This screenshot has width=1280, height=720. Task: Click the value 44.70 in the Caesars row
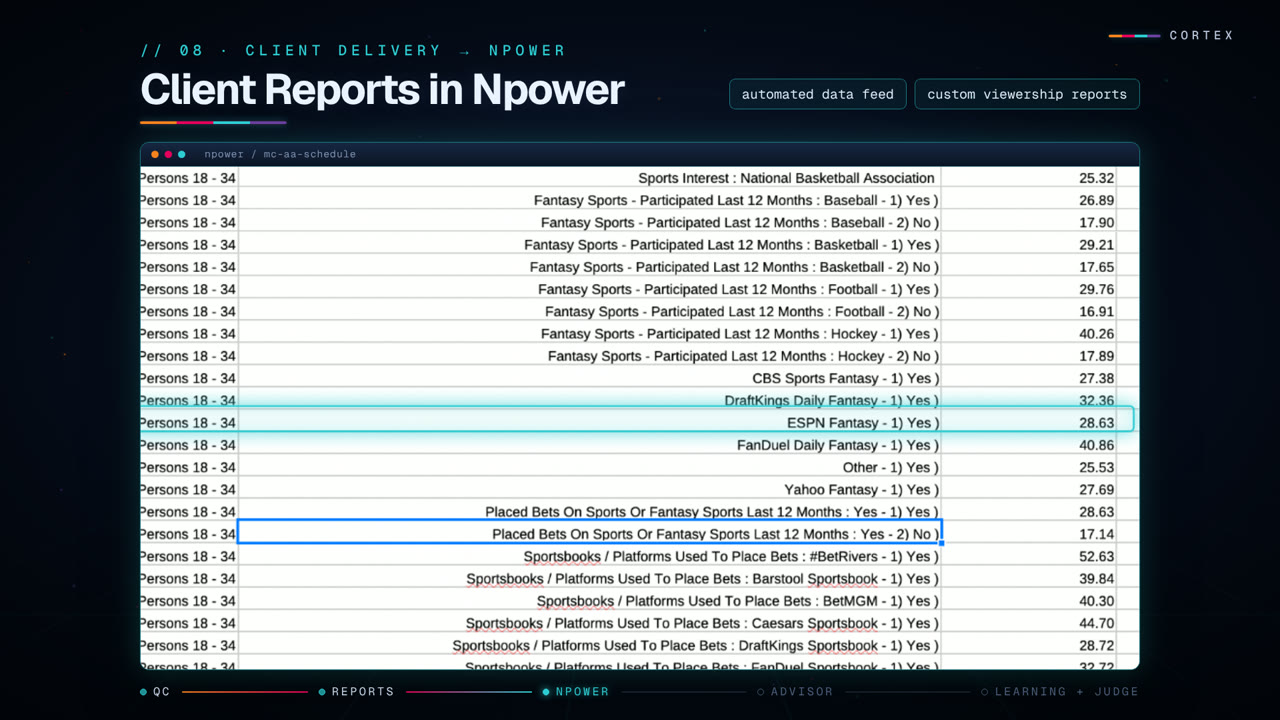coord(1097,623)
